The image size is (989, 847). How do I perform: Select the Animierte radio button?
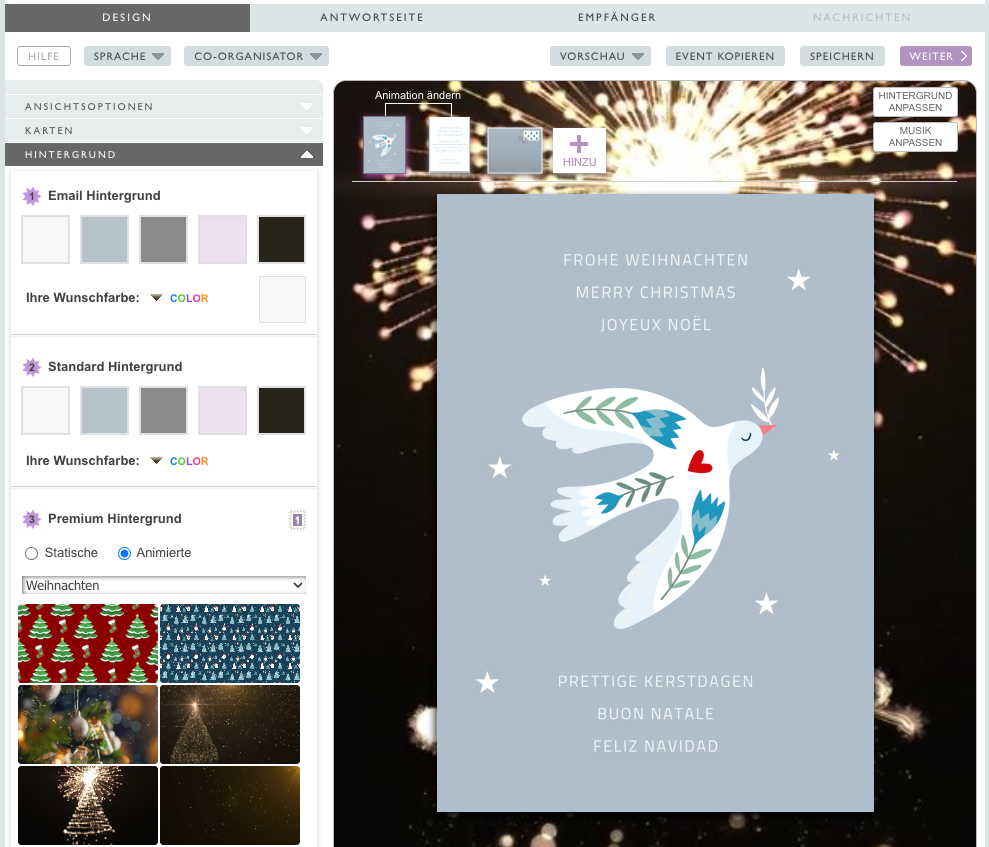click(124, 554)
